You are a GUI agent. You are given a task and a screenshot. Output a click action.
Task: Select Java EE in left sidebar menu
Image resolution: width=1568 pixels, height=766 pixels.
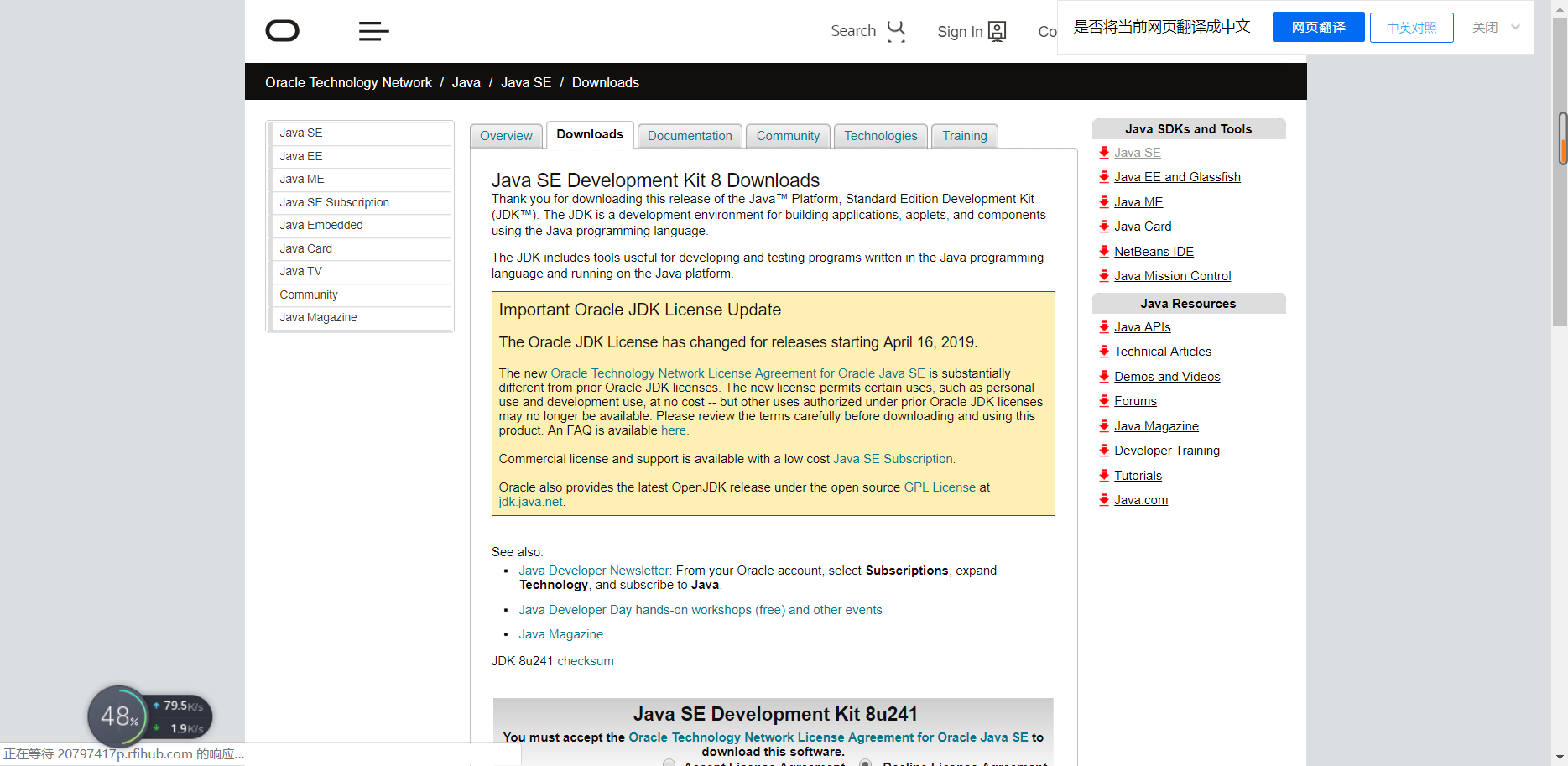[361, 157]
